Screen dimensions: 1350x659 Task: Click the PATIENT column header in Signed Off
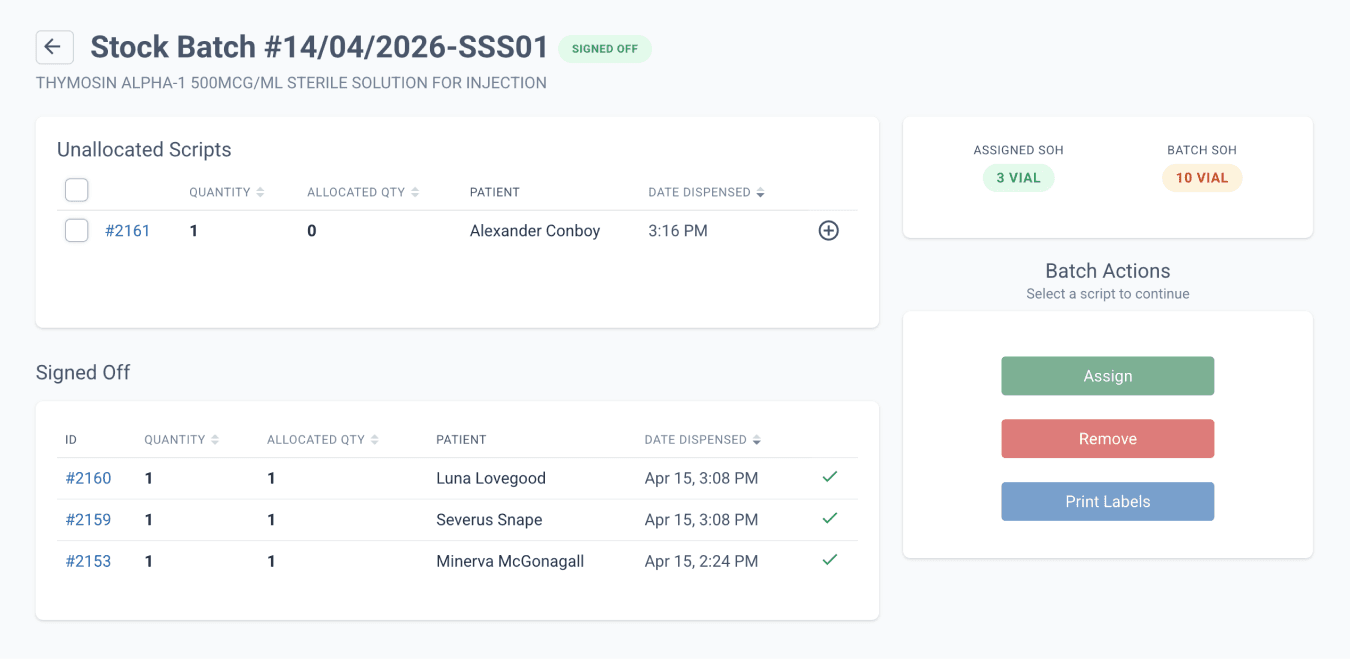[x=461, y=440]
